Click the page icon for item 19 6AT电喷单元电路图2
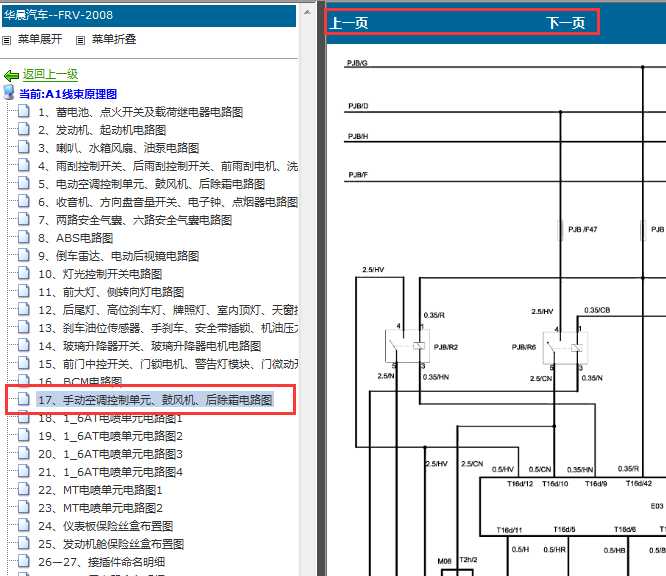 coord(24,435)
